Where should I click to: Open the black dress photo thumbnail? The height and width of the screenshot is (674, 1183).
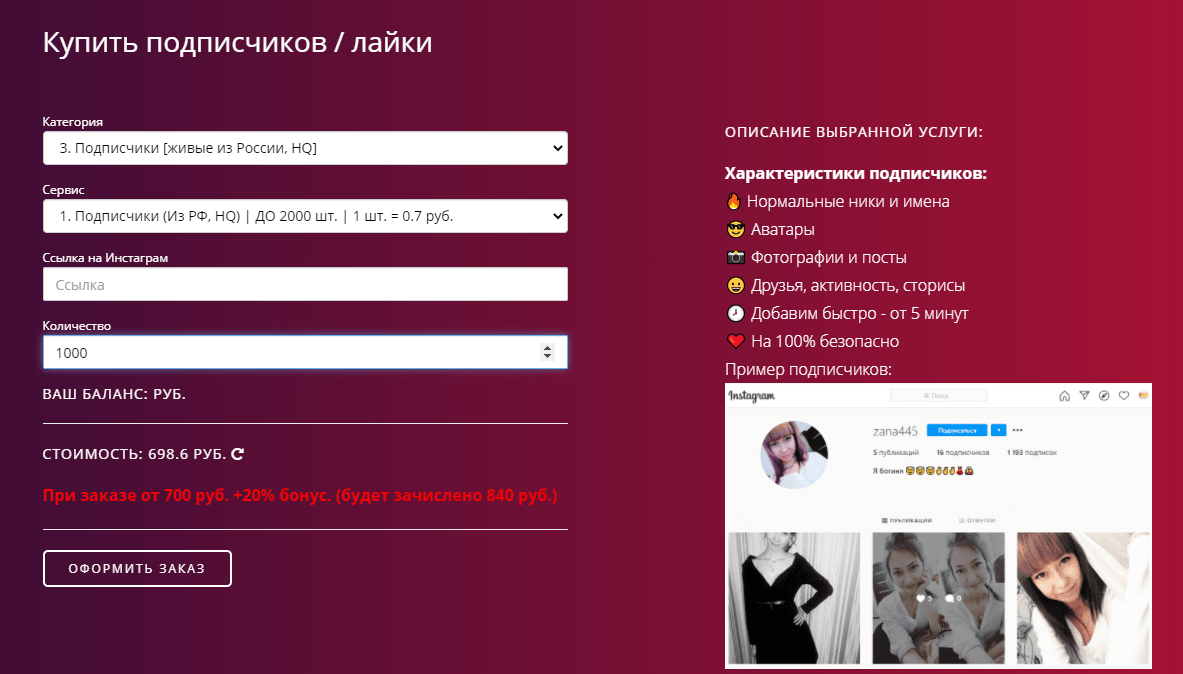794,598
